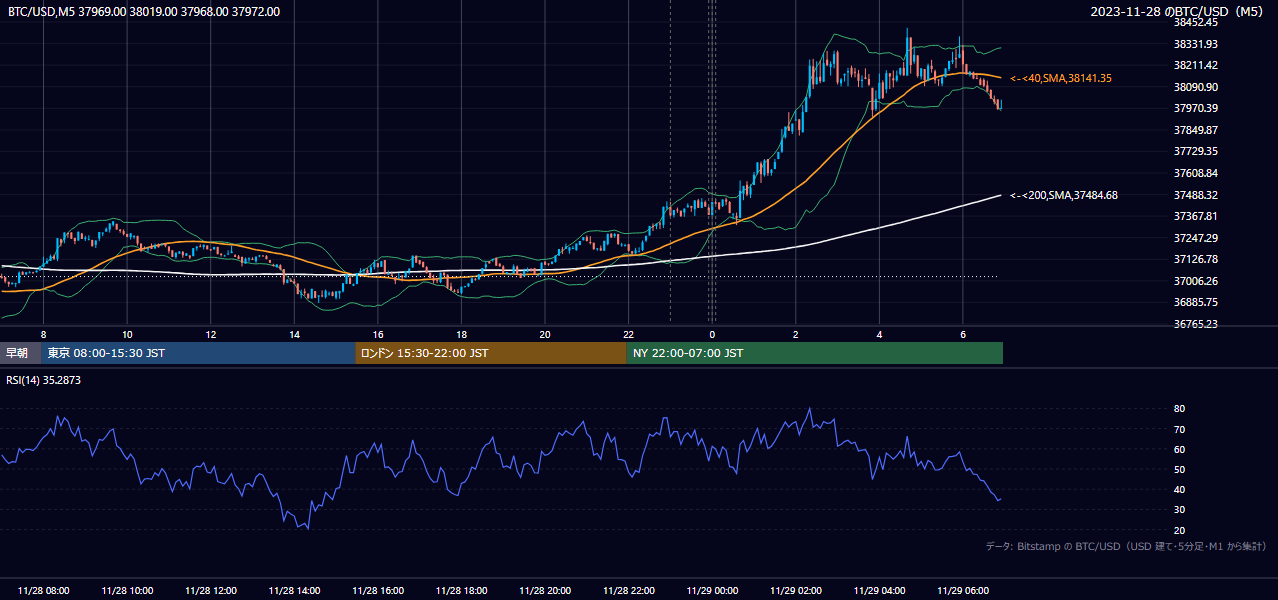Viewport: 1278px width, 600px height.
Task: Click price axis value 36885.75
Action: tap(1195, 302)
